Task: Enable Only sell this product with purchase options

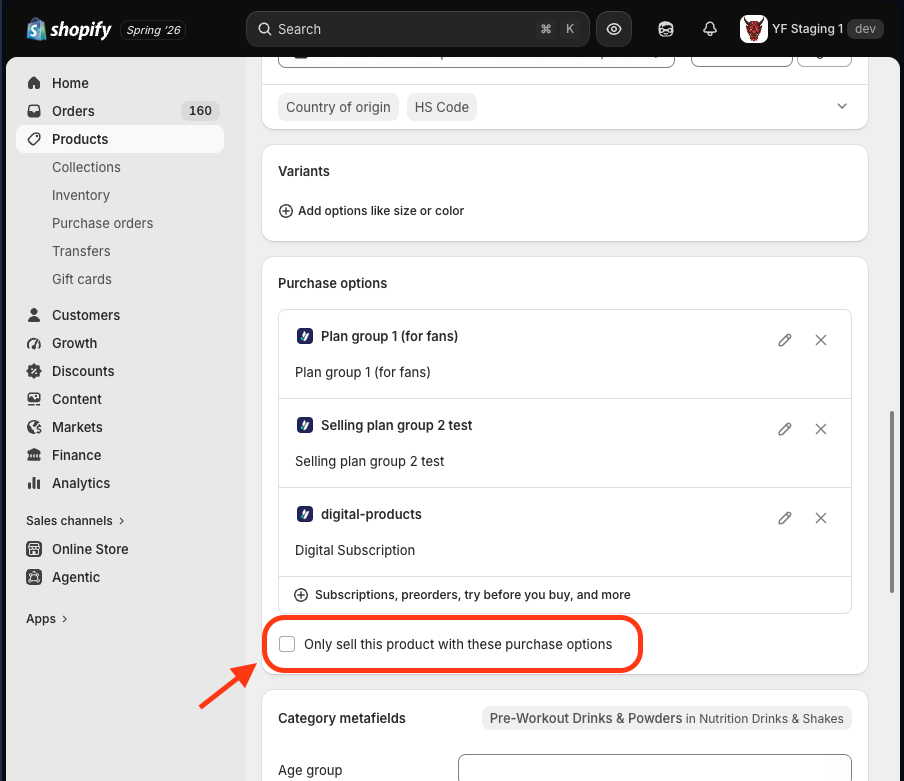Action: 287,644
